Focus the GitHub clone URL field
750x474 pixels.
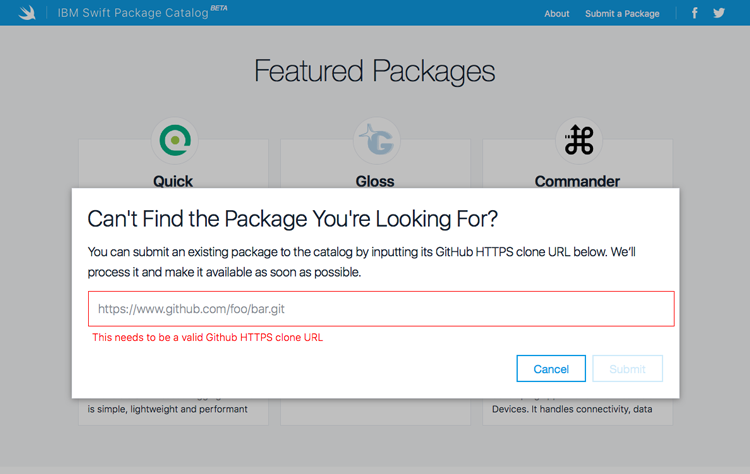(381, 309)
